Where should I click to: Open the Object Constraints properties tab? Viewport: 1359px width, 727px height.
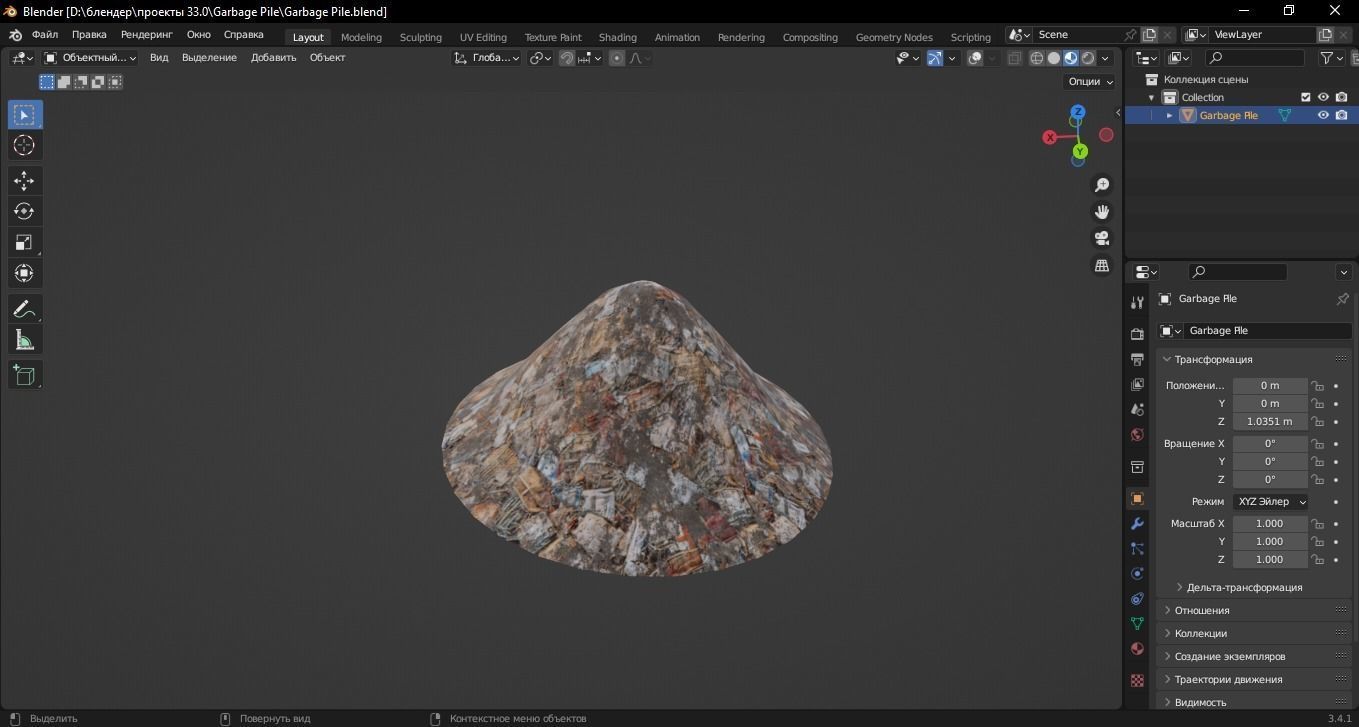point(1137,598)
